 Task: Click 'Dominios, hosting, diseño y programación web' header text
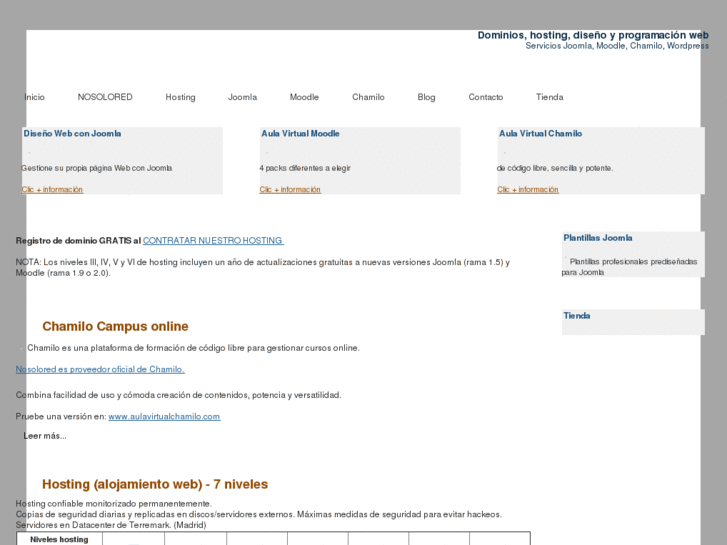[x=593, y=35]
